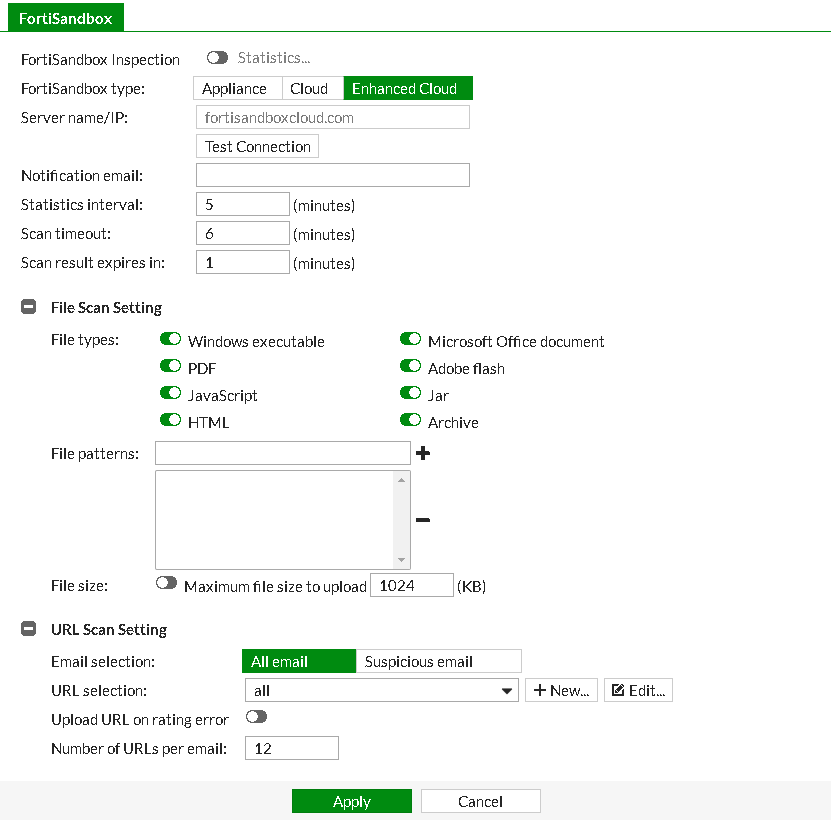Viewport: 831px width, 820px height.
Task: Select the Cloud FortiSandbox type
Action: coord(311,88)
